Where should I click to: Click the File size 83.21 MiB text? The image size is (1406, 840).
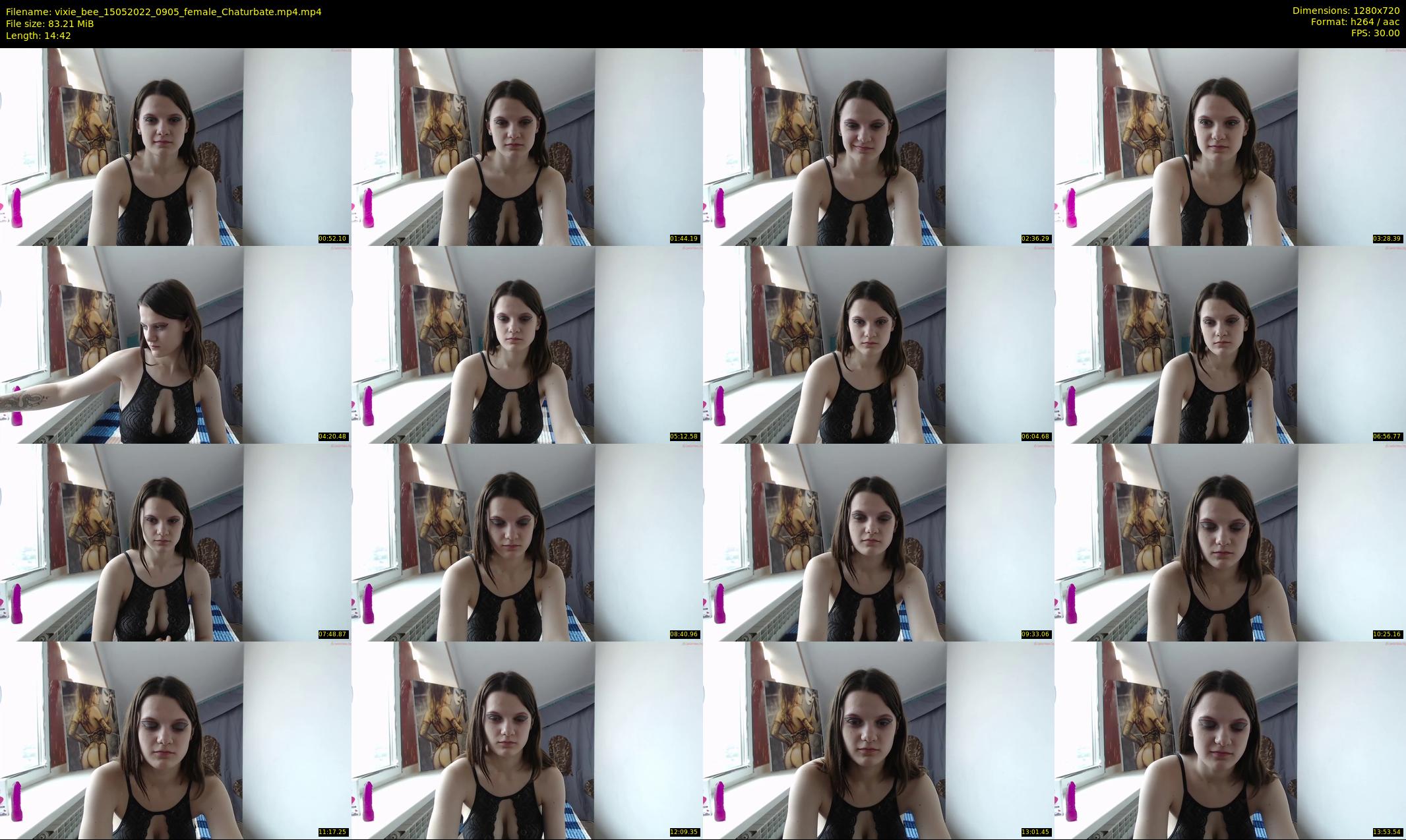50,24
